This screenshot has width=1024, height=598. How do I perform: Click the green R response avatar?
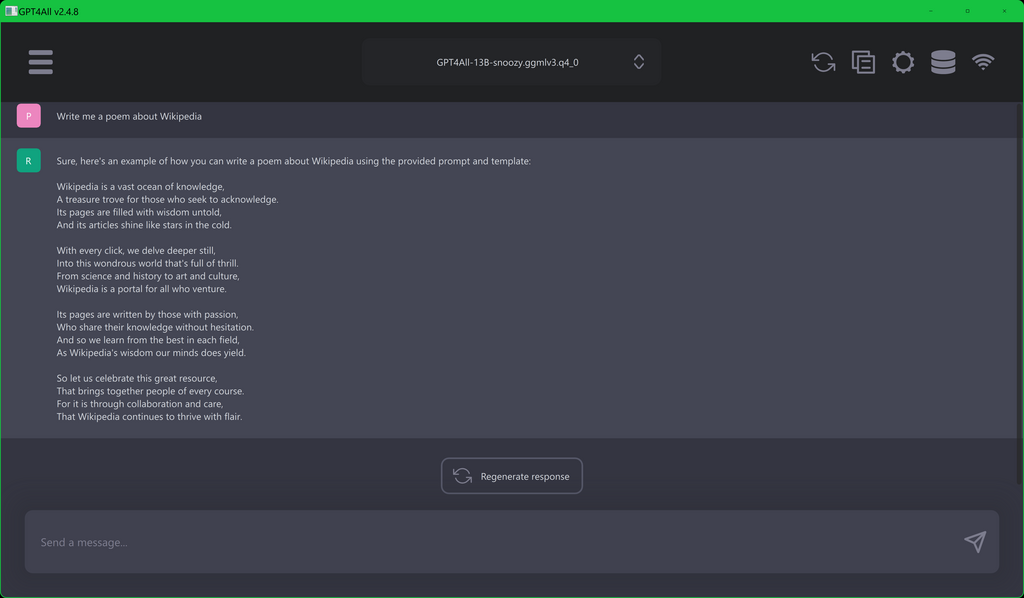tap(28, 159)
